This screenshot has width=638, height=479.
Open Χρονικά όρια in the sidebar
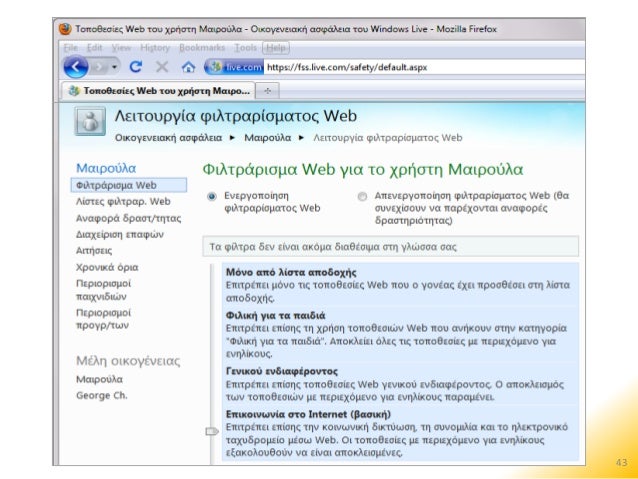pos(107,267)
